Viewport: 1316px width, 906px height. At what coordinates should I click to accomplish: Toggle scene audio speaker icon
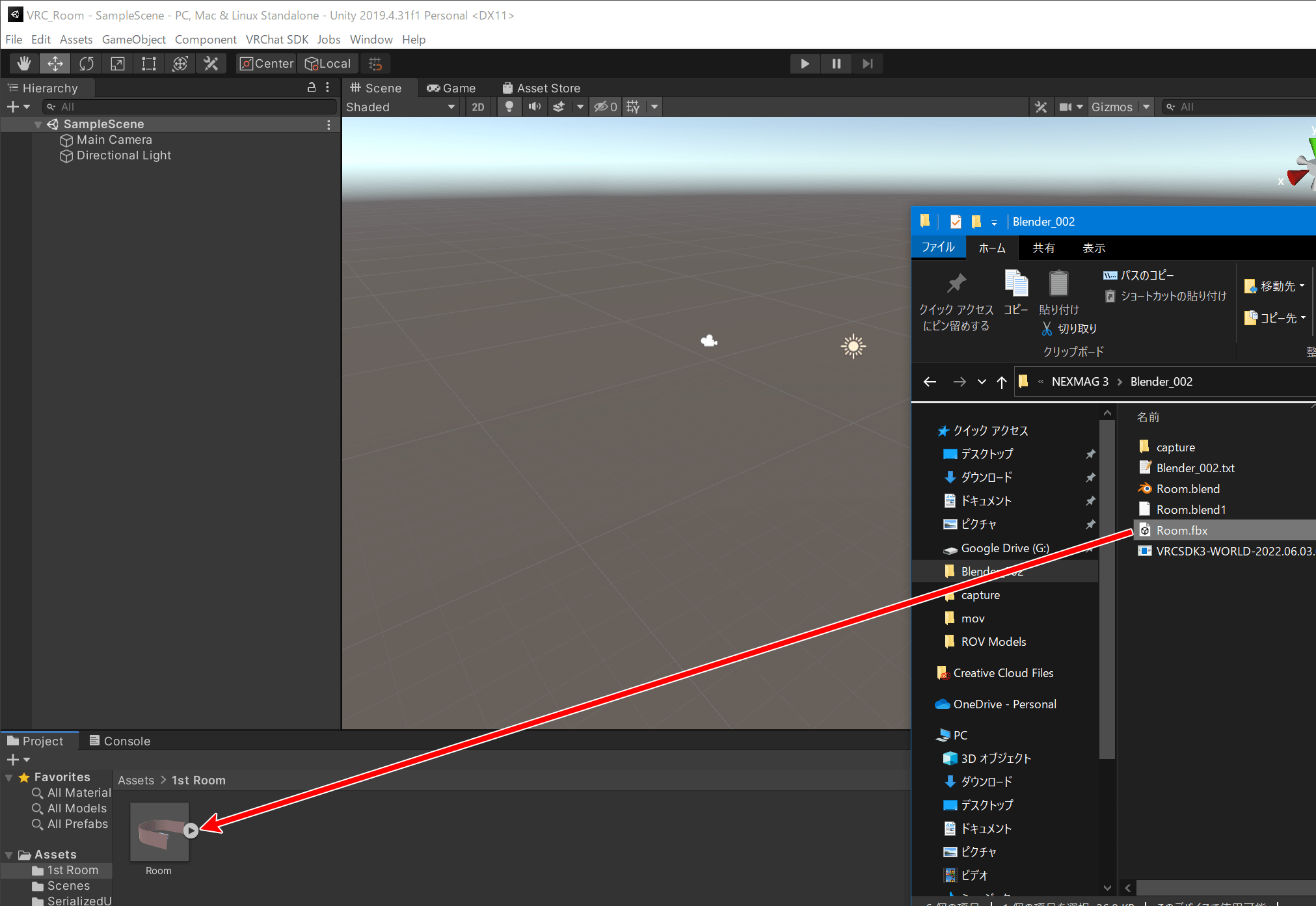point(535,107)
